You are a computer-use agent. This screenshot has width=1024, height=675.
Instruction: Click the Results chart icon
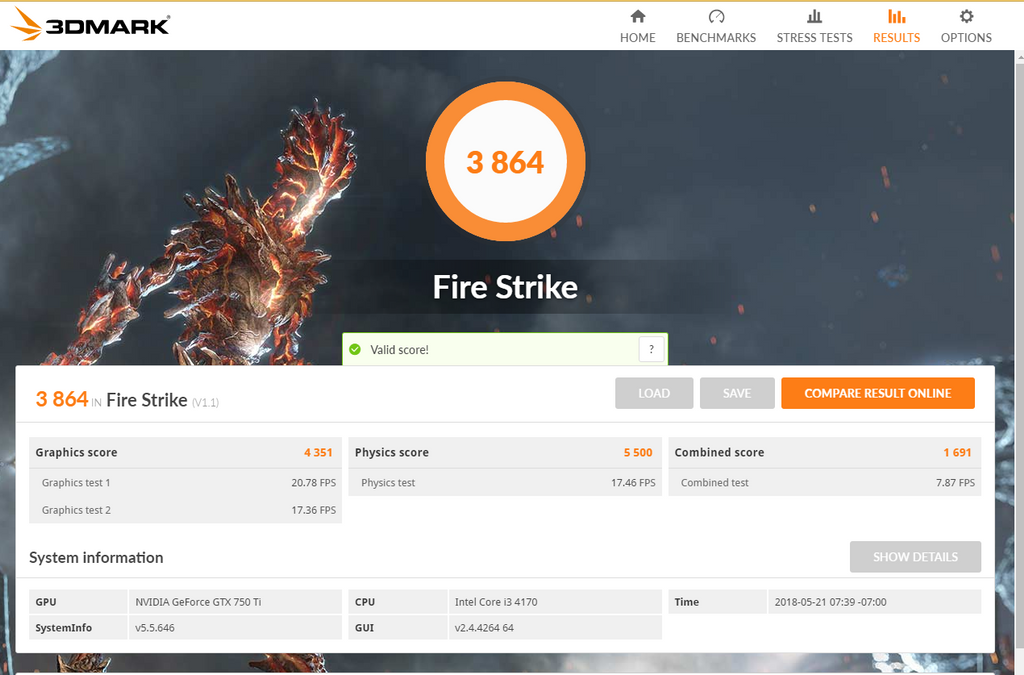(896, 16)
